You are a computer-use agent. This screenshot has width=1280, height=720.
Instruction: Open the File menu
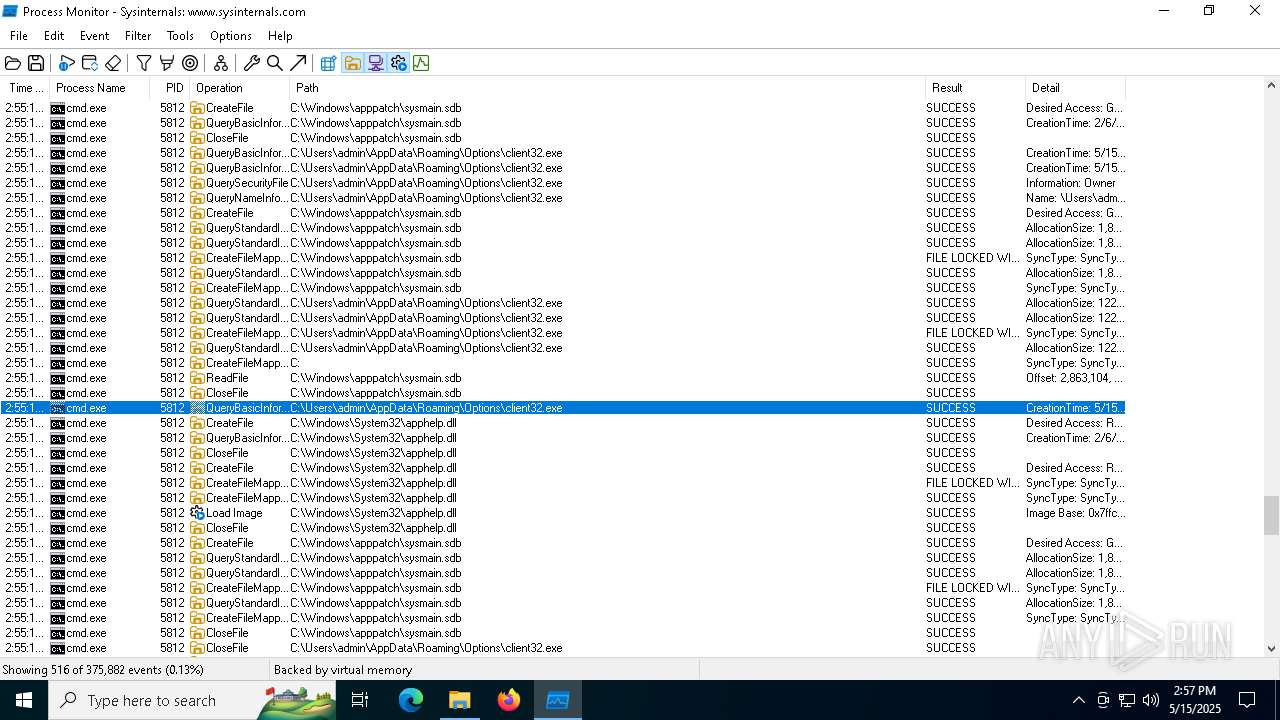click(19, 36)
